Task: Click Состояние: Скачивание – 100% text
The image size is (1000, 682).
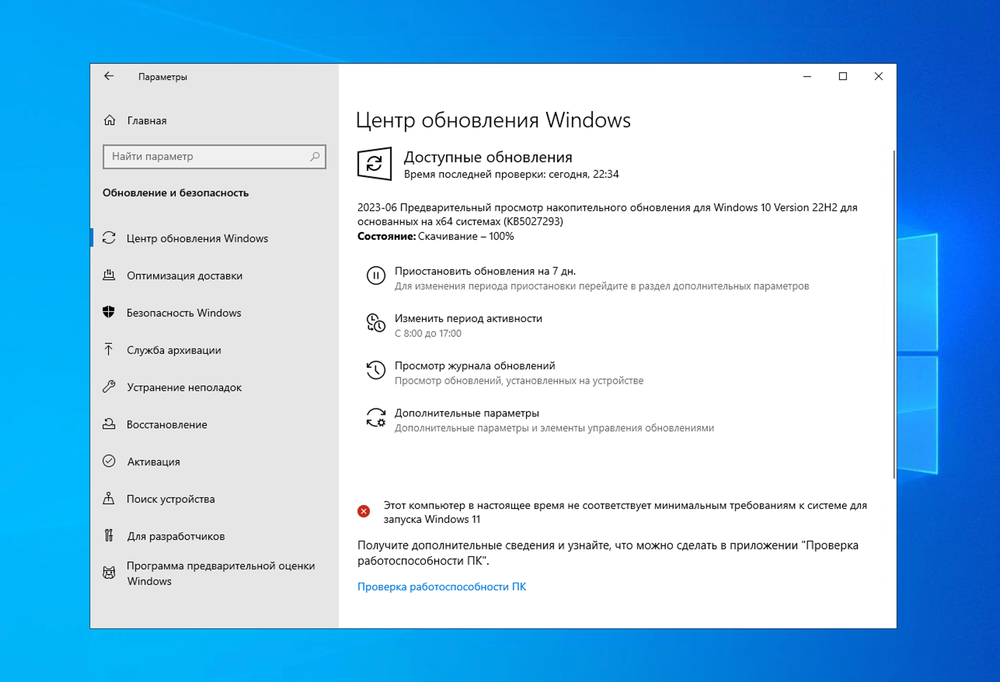Action: coord(436,236)
